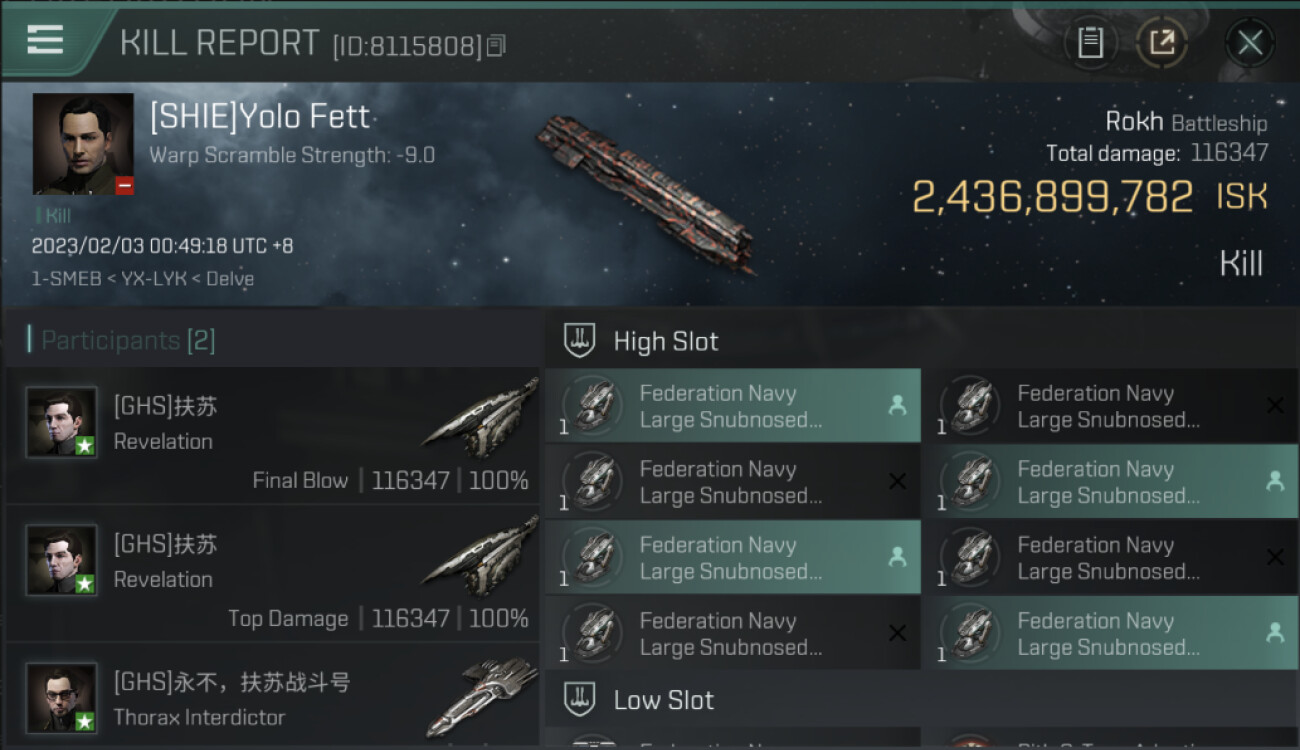This screenshot has height=750, width=1300.
Task: Select the Final Blow Revelation participant
Action: tap(272, 436)
